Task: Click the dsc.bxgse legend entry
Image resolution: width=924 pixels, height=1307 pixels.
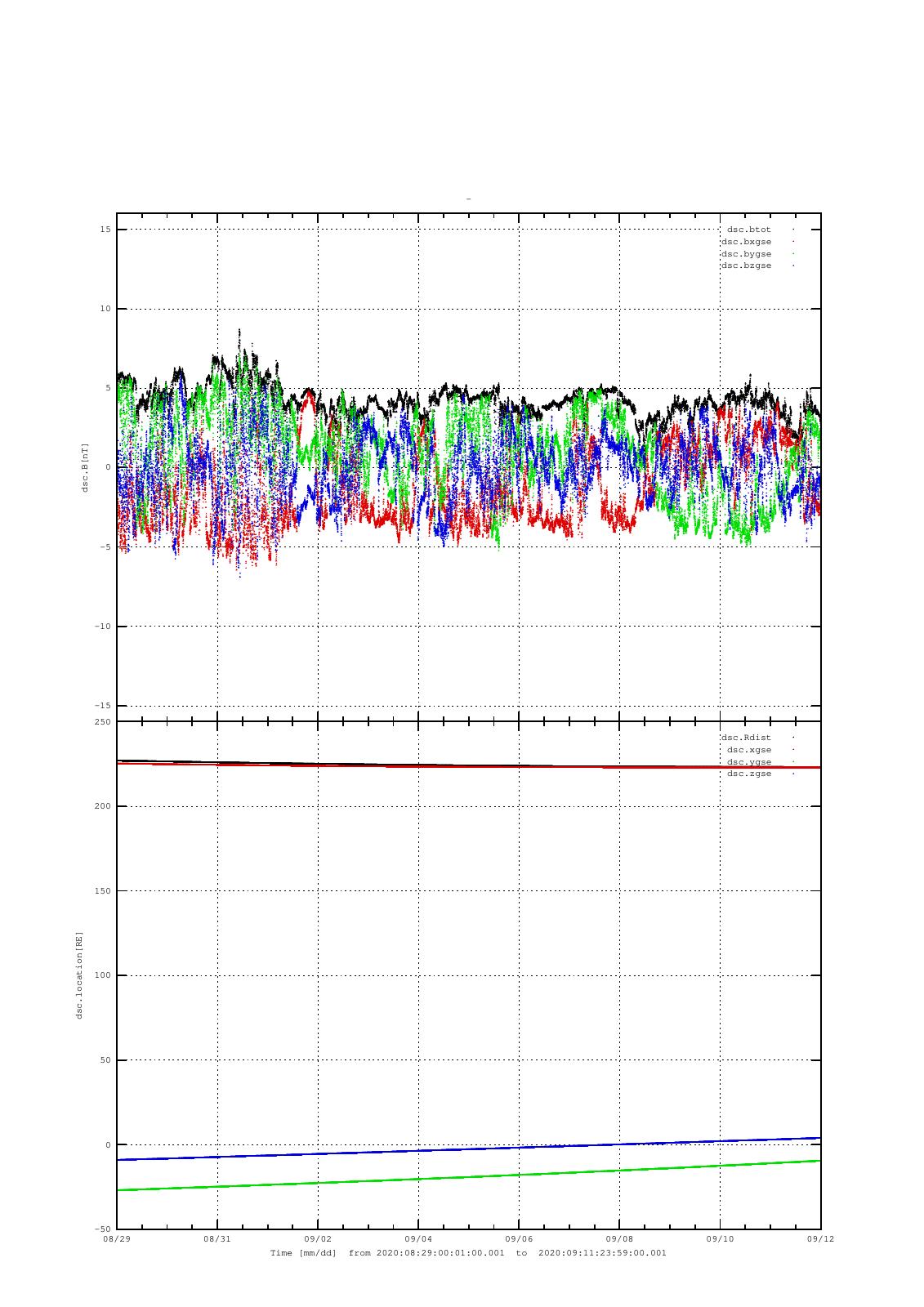Action: pyautogui.click(x=746, y=242)
